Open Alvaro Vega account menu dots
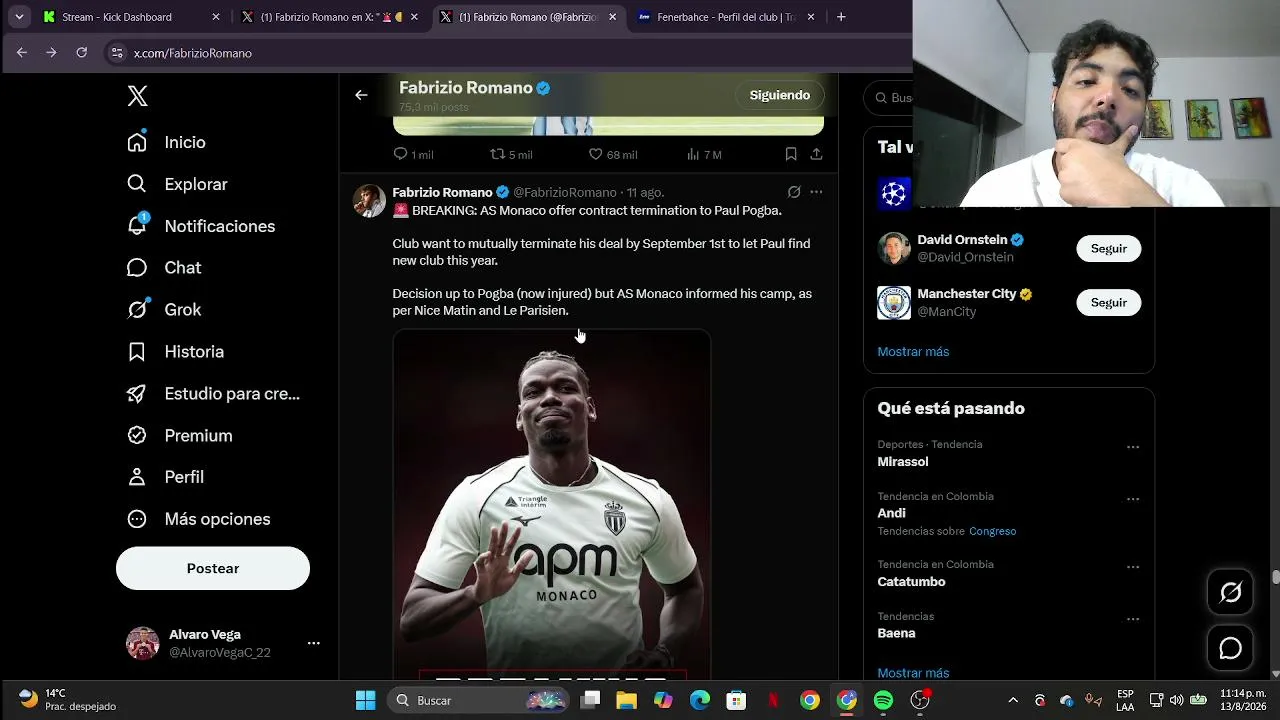Screen dimensions: 1280x720 coord(313,643)
